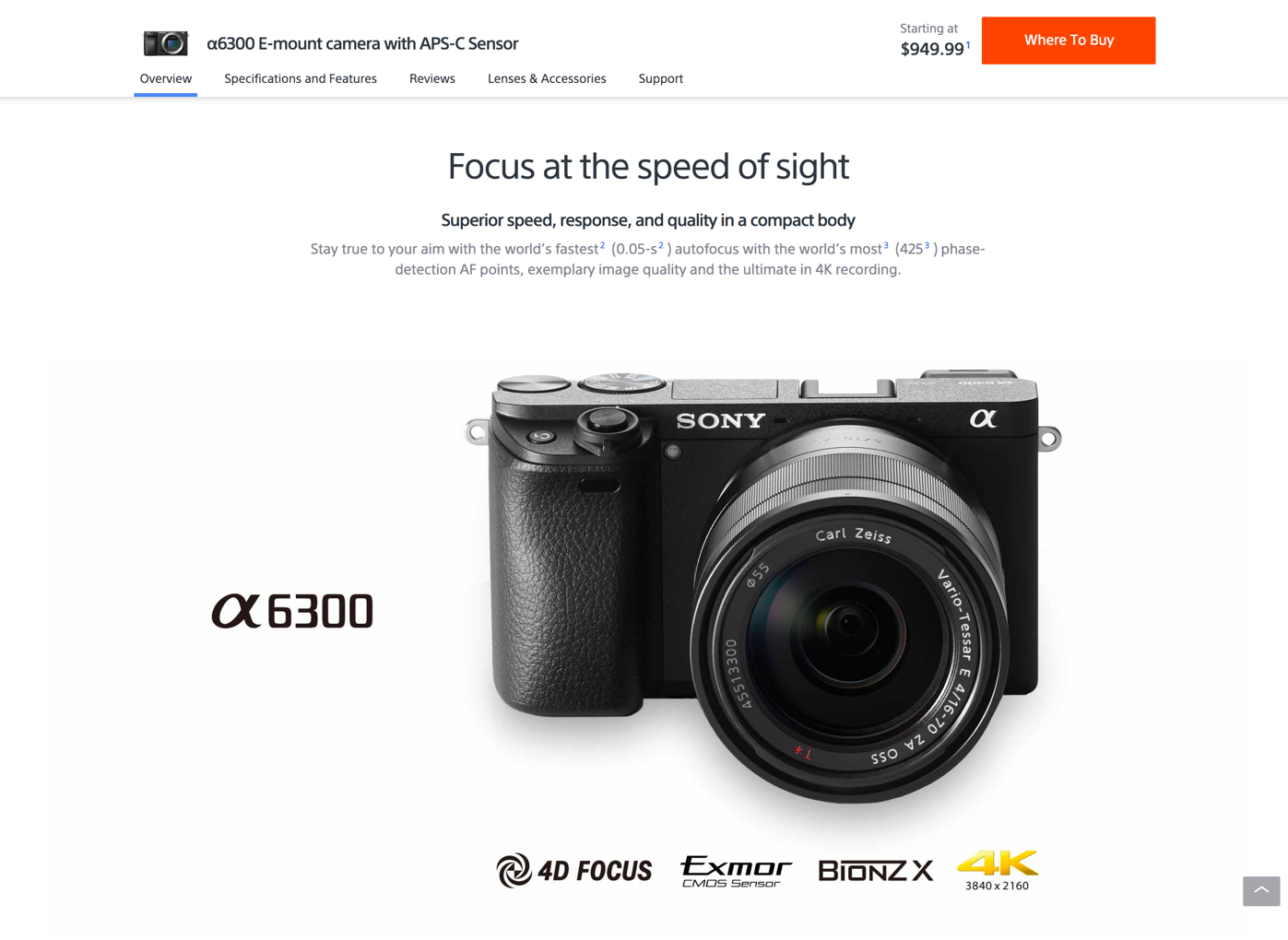The image size is (1288, 940).
Task: Click footnote 1 next to the price
Action: click(x=968, y=45)
